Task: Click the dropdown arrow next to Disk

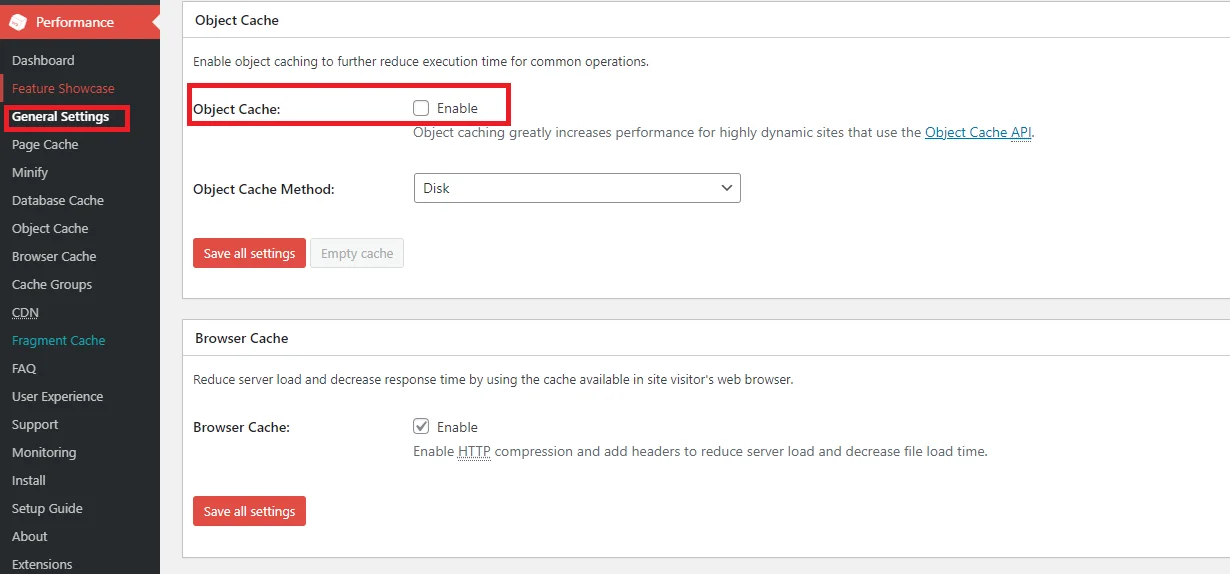Action: click(x=727, y=188)
